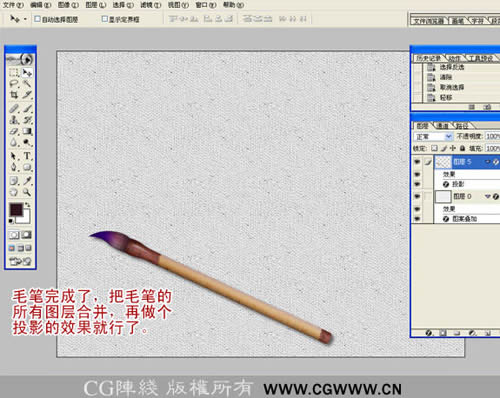
Task: Select the Healing Brush tool
Action: pyautogui.click(x=14, y=108)
